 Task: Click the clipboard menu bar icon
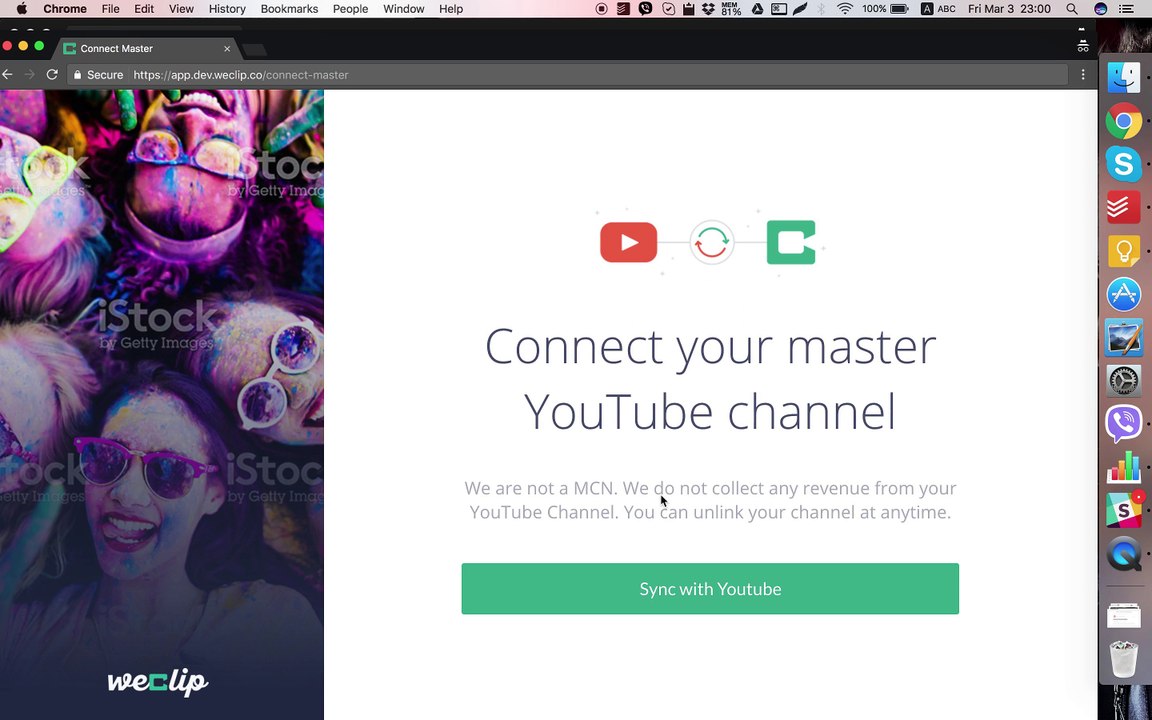point(688,9)
